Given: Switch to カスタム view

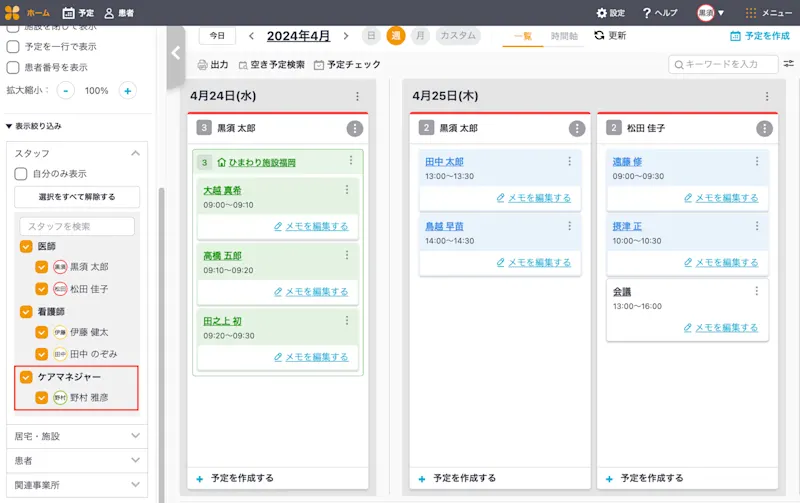Looking at the screenshot, I should (x=458, y=36).
